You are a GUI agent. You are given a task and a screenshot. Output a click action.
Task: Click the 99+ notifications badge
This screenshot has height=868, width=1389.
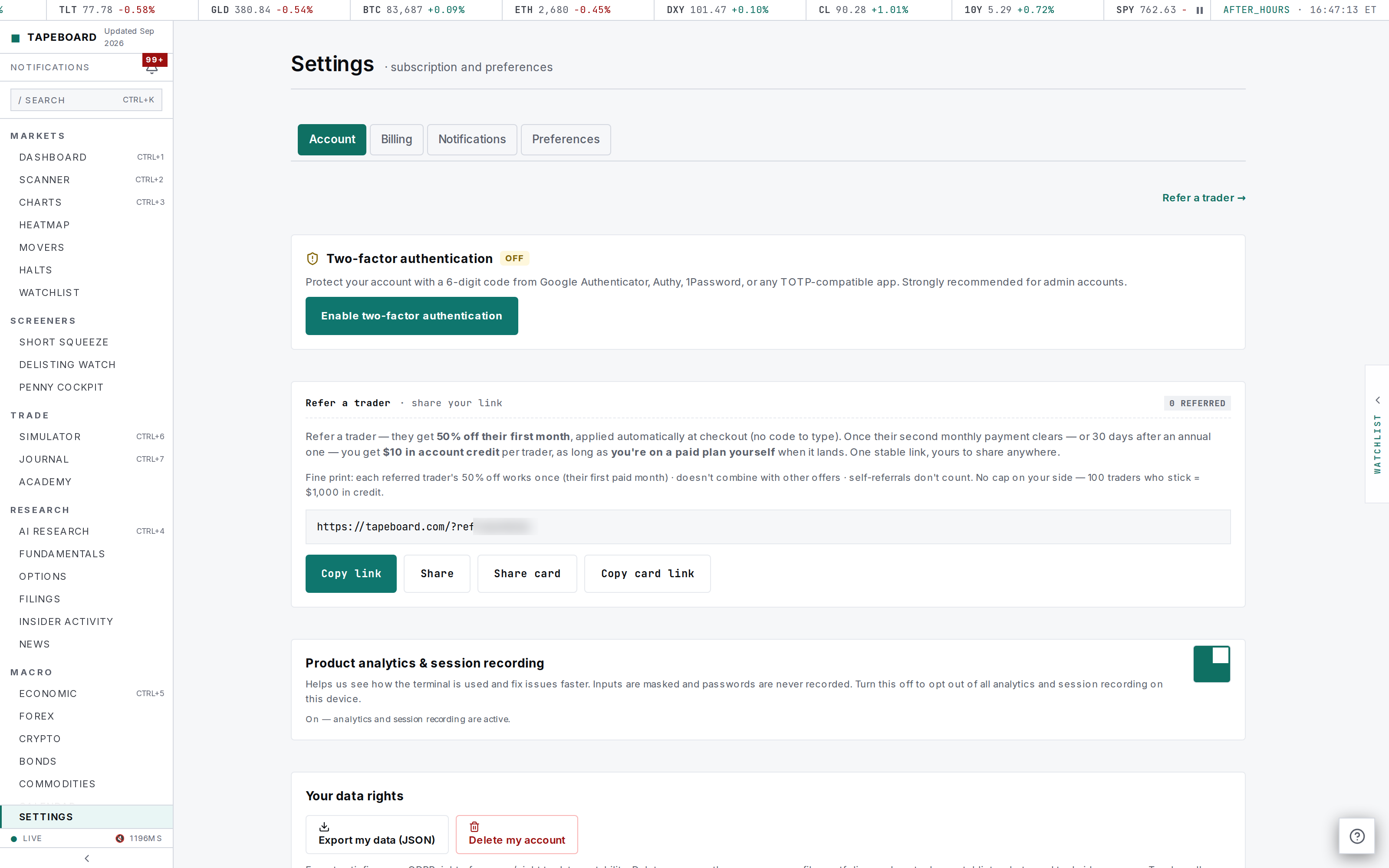pos(155,60)
